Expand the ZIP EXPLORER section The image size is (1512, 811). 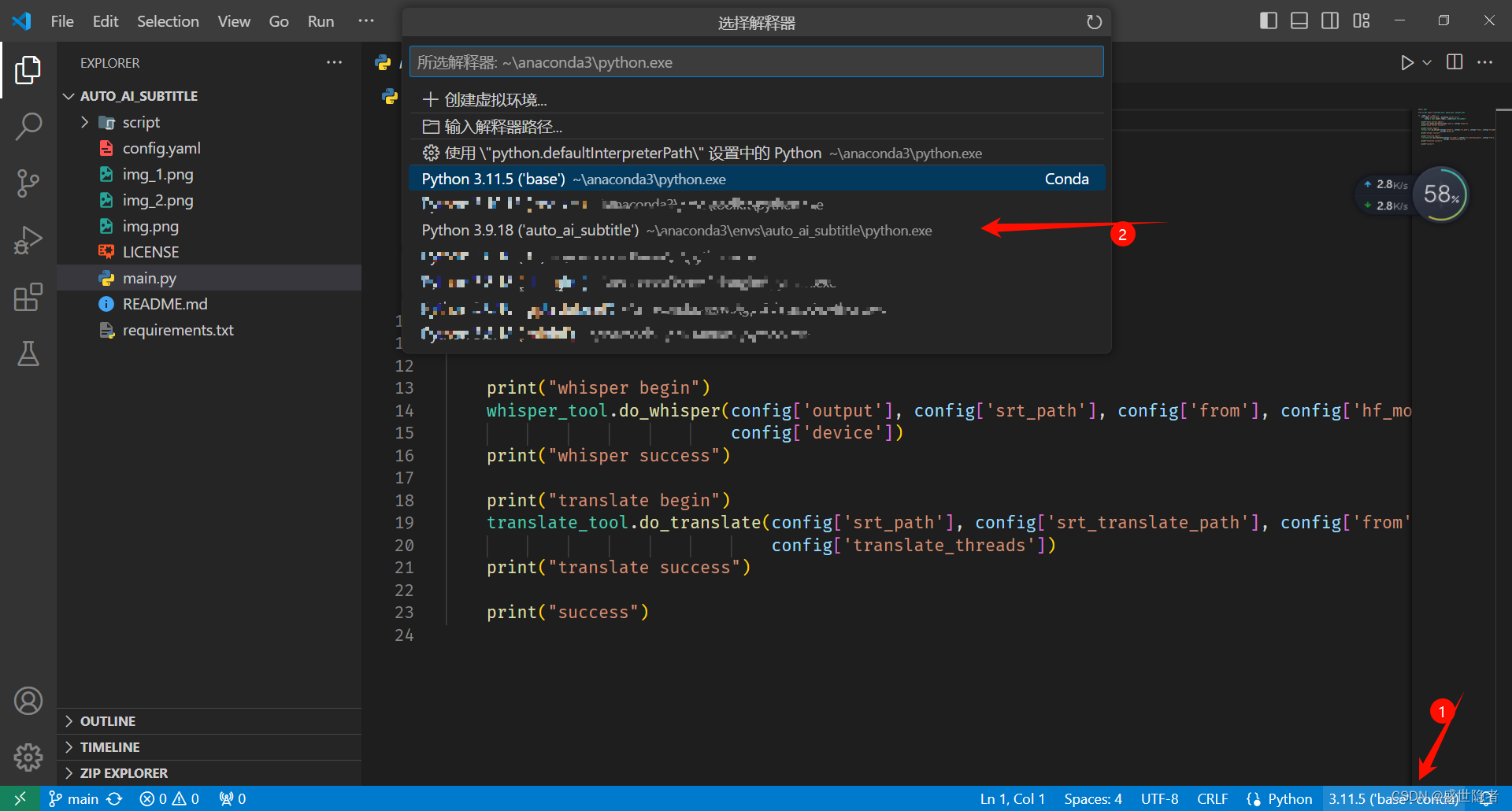pos(209,773)
